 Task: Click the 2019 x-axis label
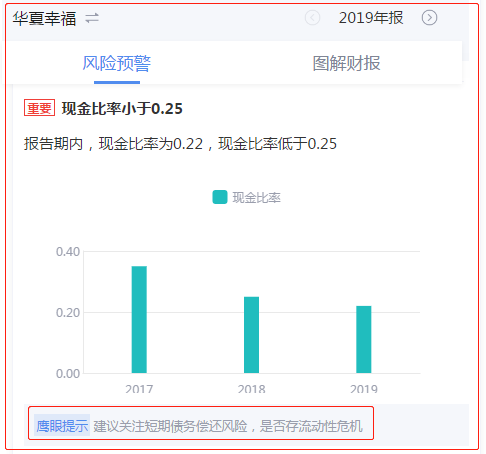[x=364, y=389]
